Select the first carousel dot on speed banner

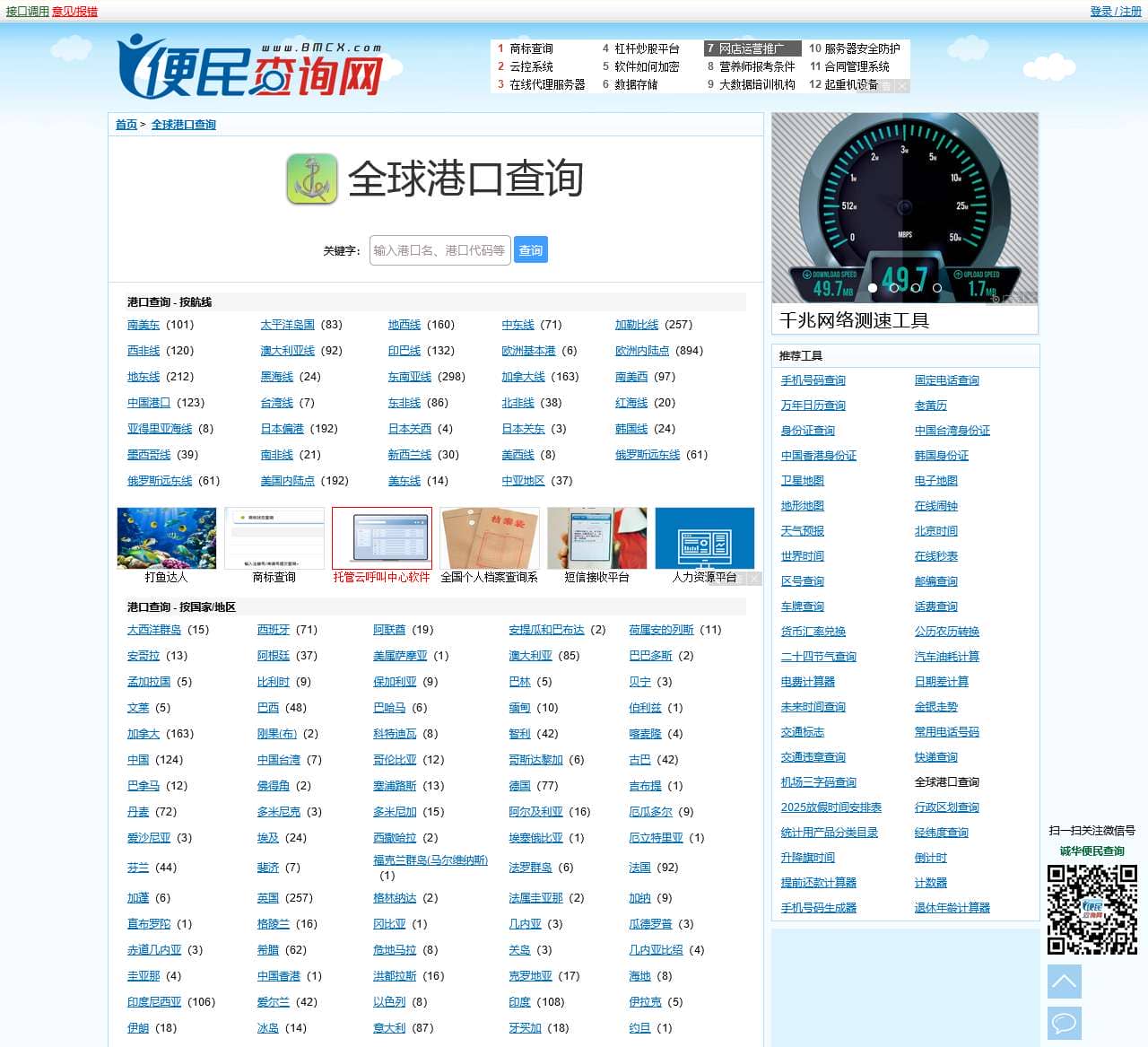click(873, 288)
